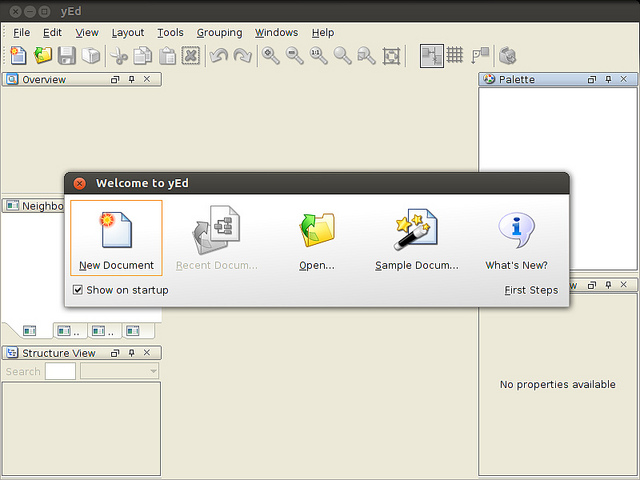
Task: Click the Structure View title icon
Action: 12,353
